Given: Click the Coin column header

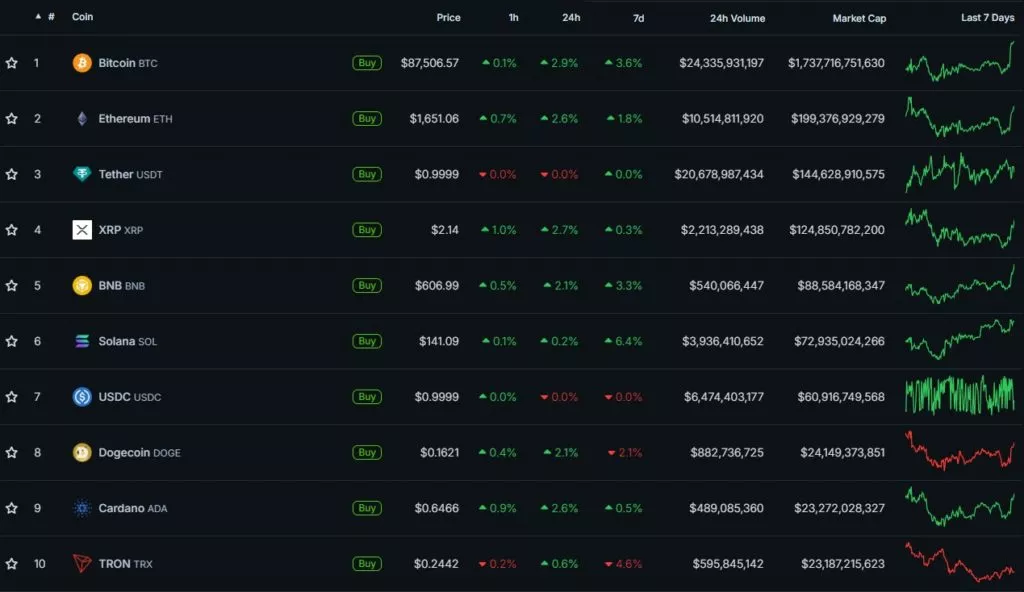Looking at the screenshot, I should coord(82,17).
